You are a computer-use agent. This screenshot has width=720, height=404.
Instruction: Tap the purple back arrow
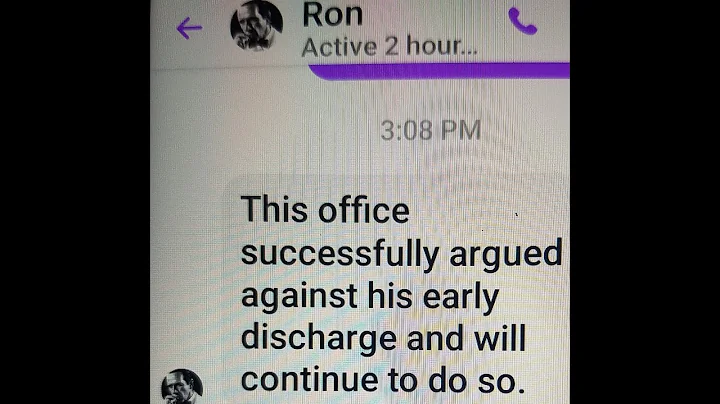coord(189,28)
